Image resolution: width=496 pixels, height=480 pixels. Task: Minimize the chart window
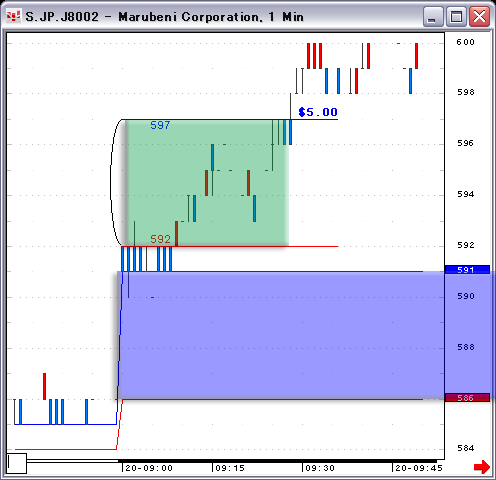click(x=433, y=16)
